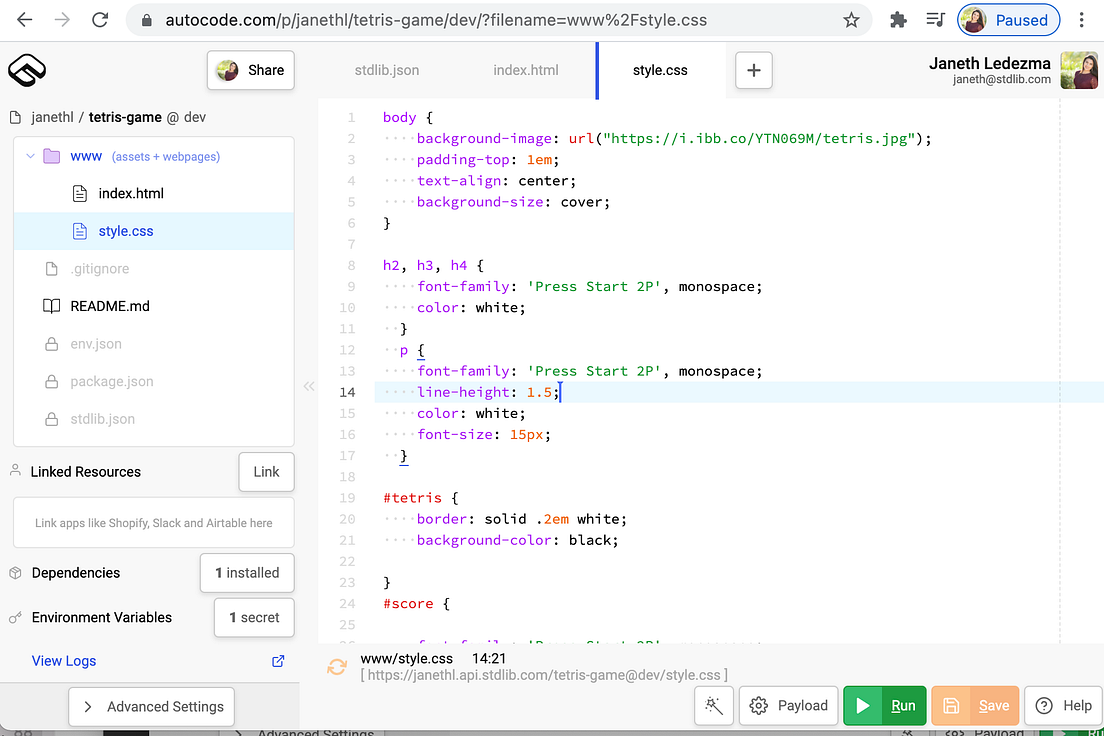1104x736 pixels.
Task: Open a new tab with the plus icon
Action: click(754, 70)
